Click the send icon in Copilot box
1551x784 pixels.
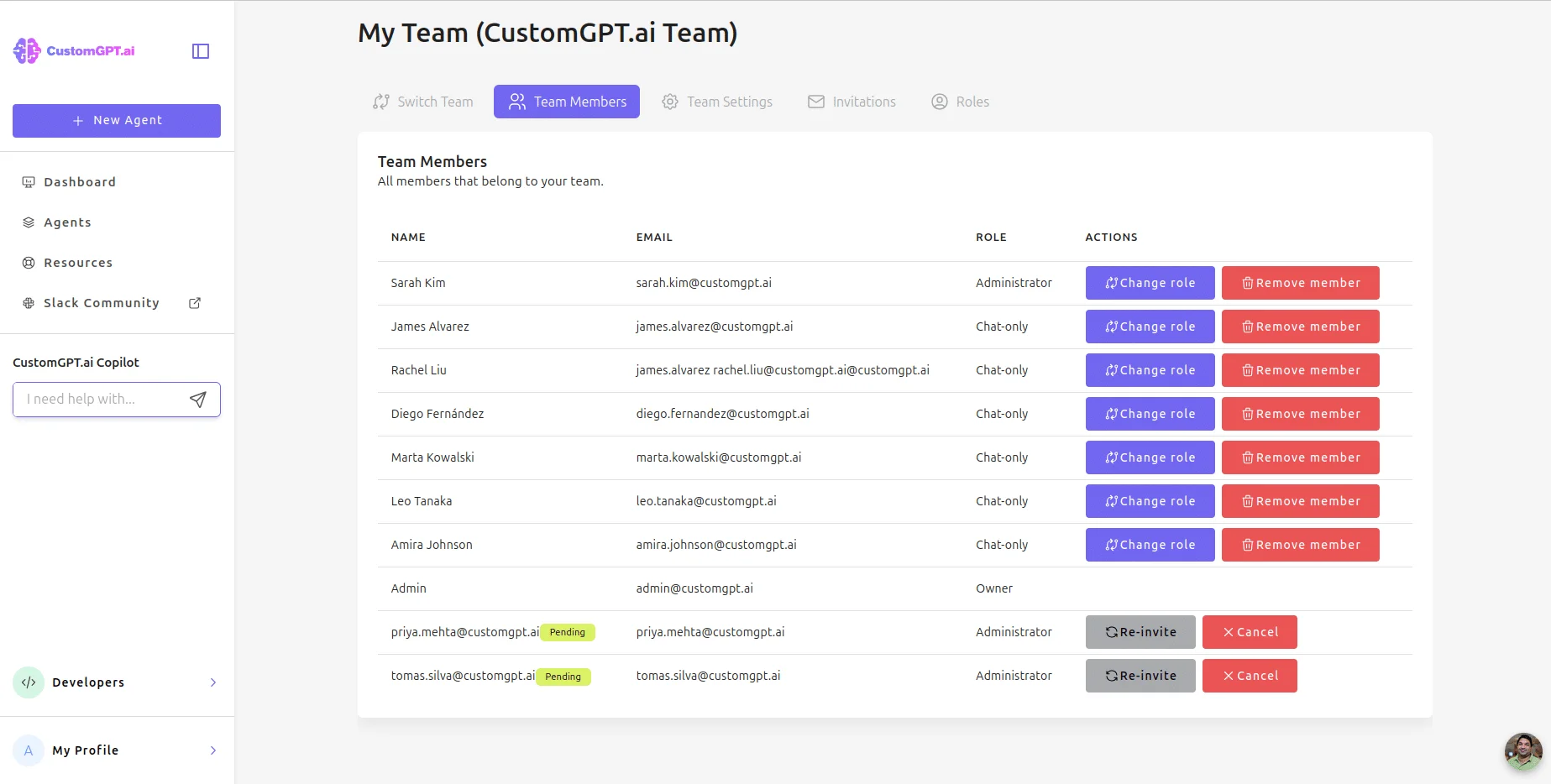click(198, 400)
